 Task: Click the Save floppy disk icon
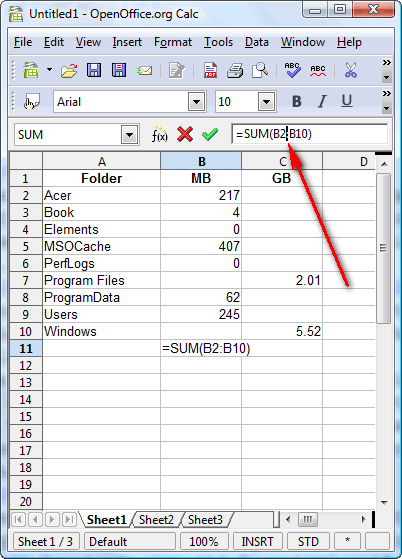point(94,70)
